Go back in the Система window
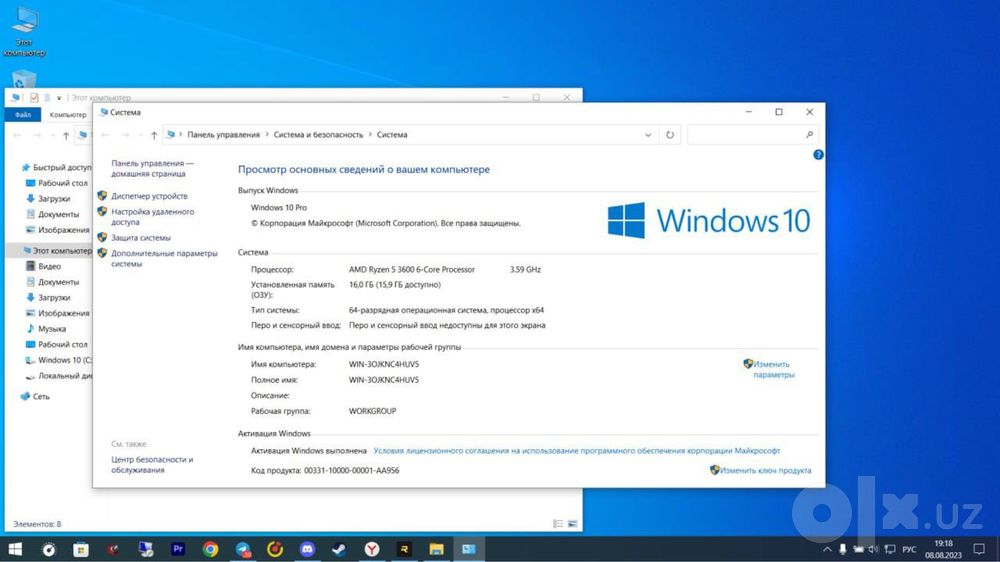Screen dimensions: 1000x562 106,135
